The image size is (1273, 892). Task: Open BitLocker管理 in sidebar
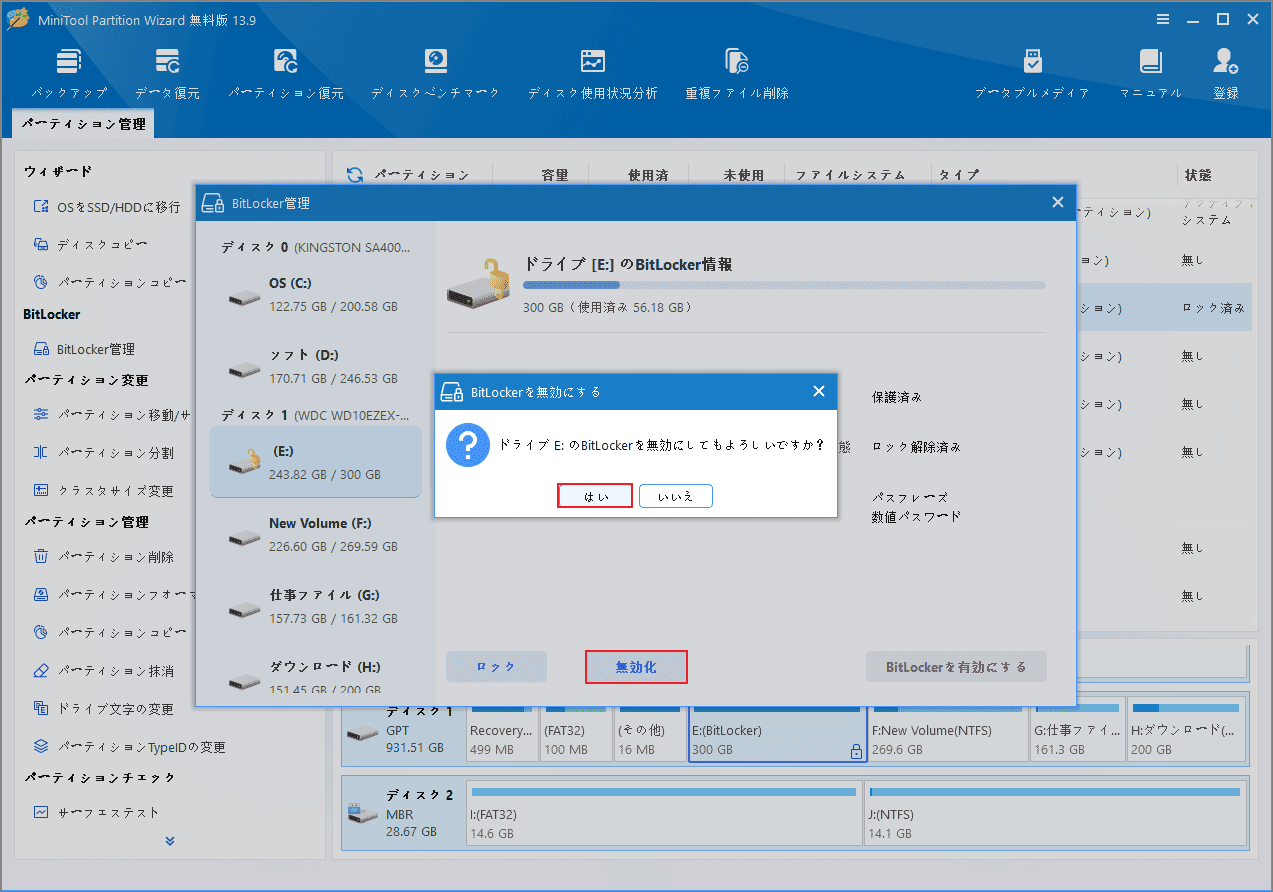(x=84, y=349)
